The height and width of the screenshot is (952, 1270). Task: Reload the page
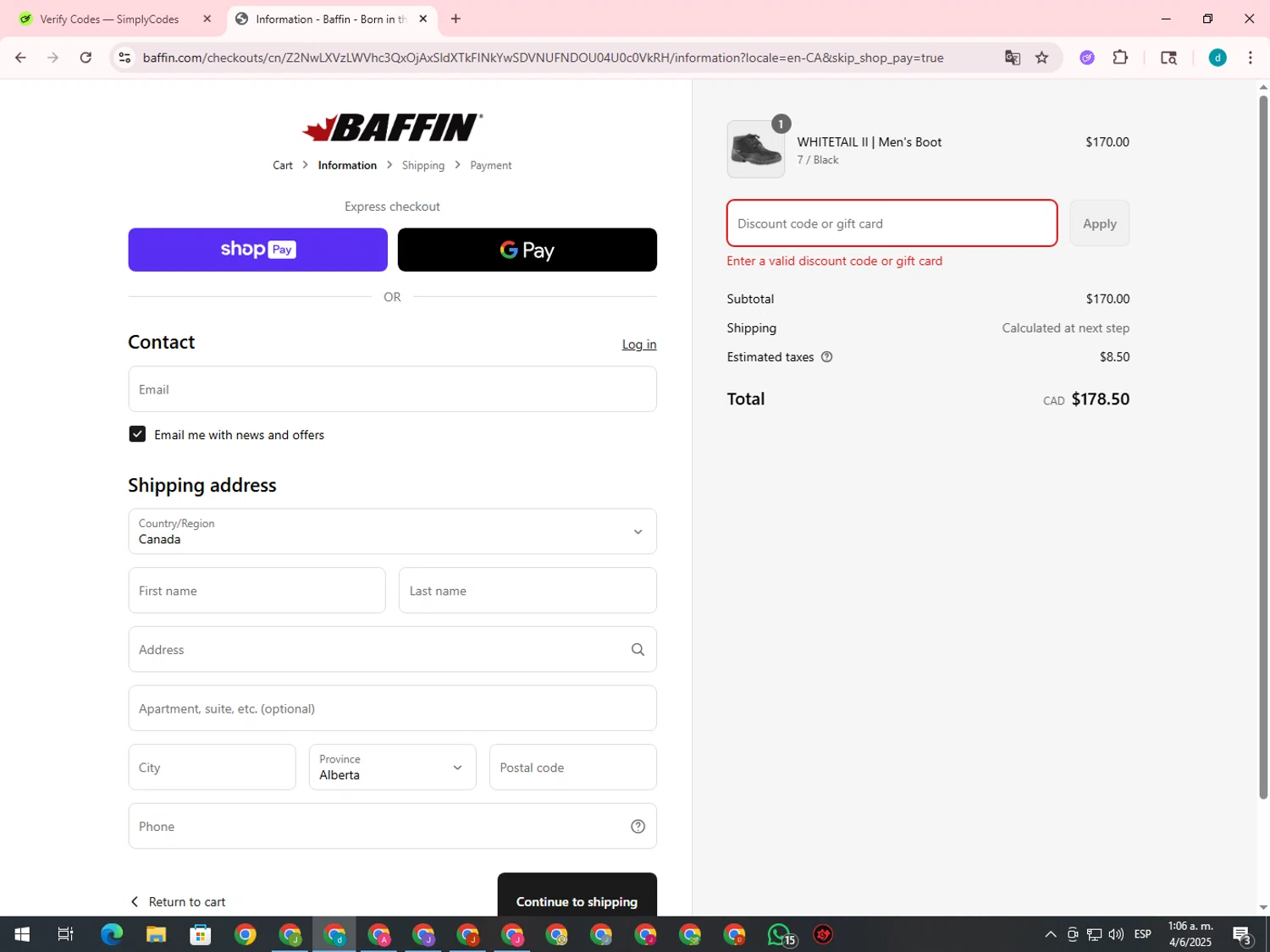pyautogui.click(x=86, y=58)
